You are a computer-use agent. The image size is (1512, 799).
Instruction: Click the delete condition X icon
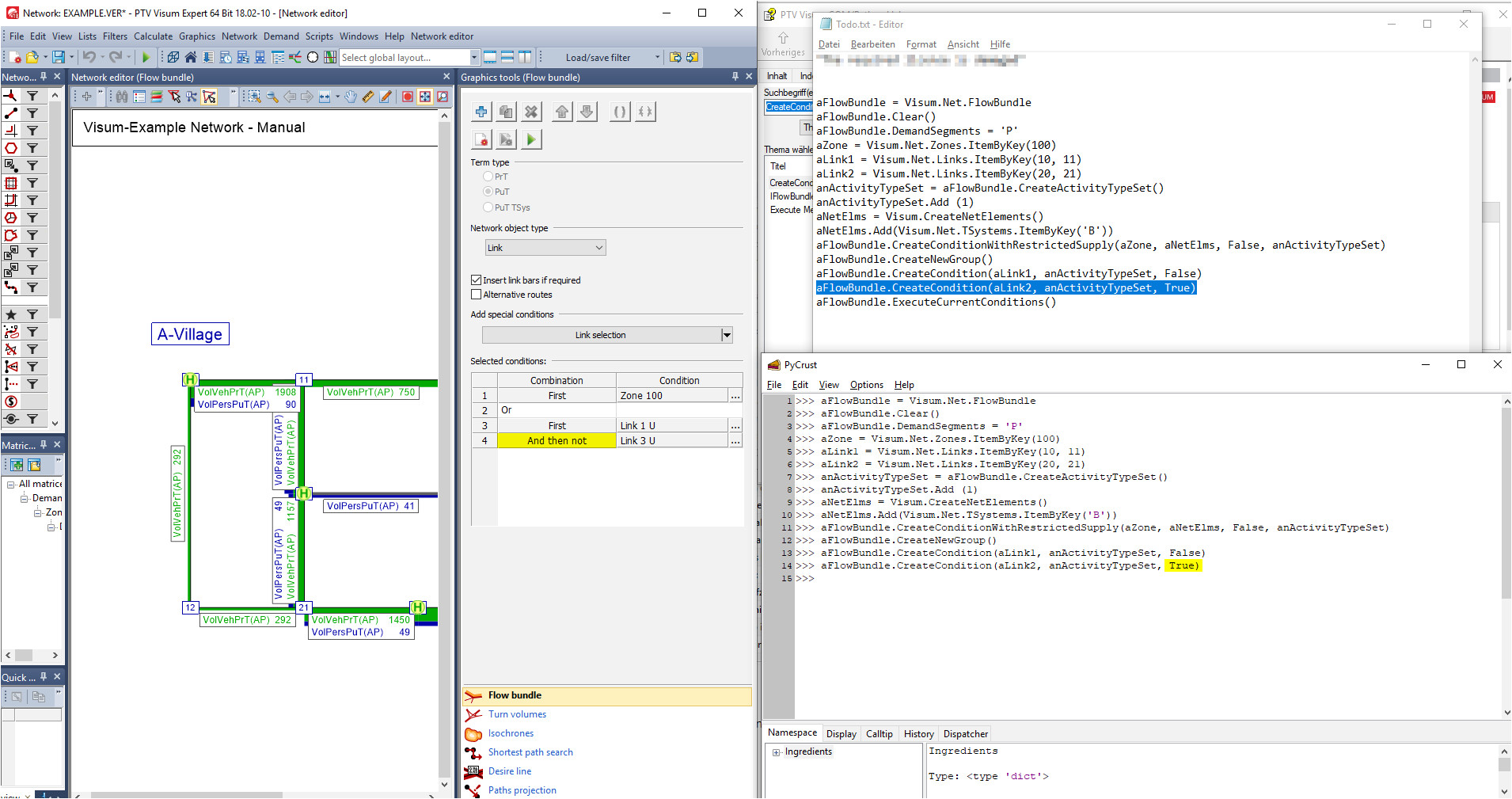[531, 112]
